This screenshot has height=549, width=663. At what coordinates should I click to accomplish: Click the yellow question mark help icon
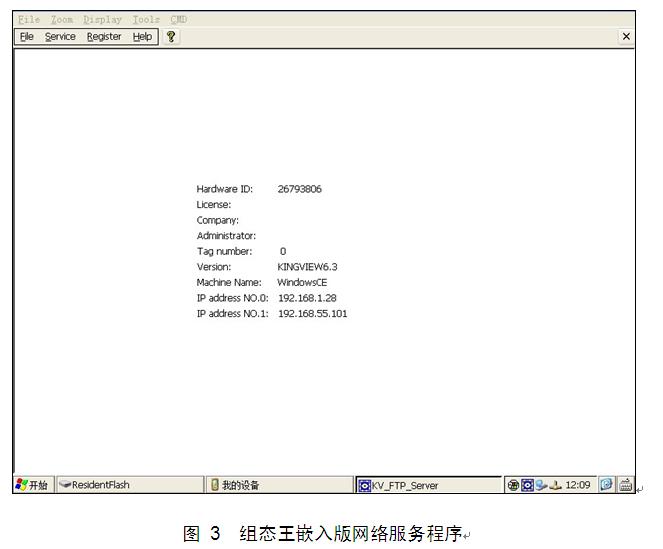[171, 37]
